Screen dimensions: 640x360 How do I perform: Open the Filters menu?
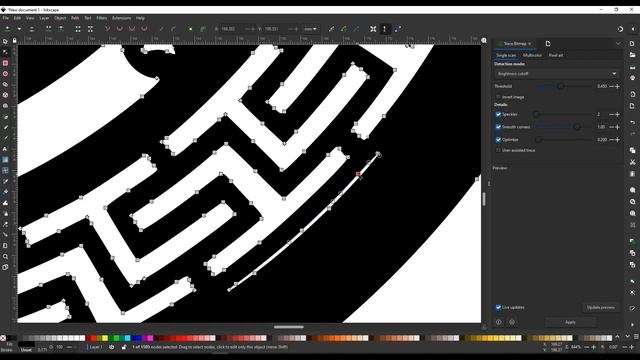pos(102,18)
